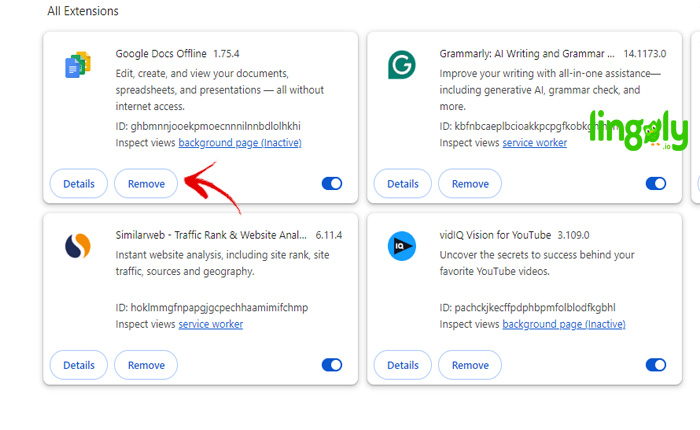Click the Similarweb extension icon
This screenshot has width=700, height=430.
(78, 246)
